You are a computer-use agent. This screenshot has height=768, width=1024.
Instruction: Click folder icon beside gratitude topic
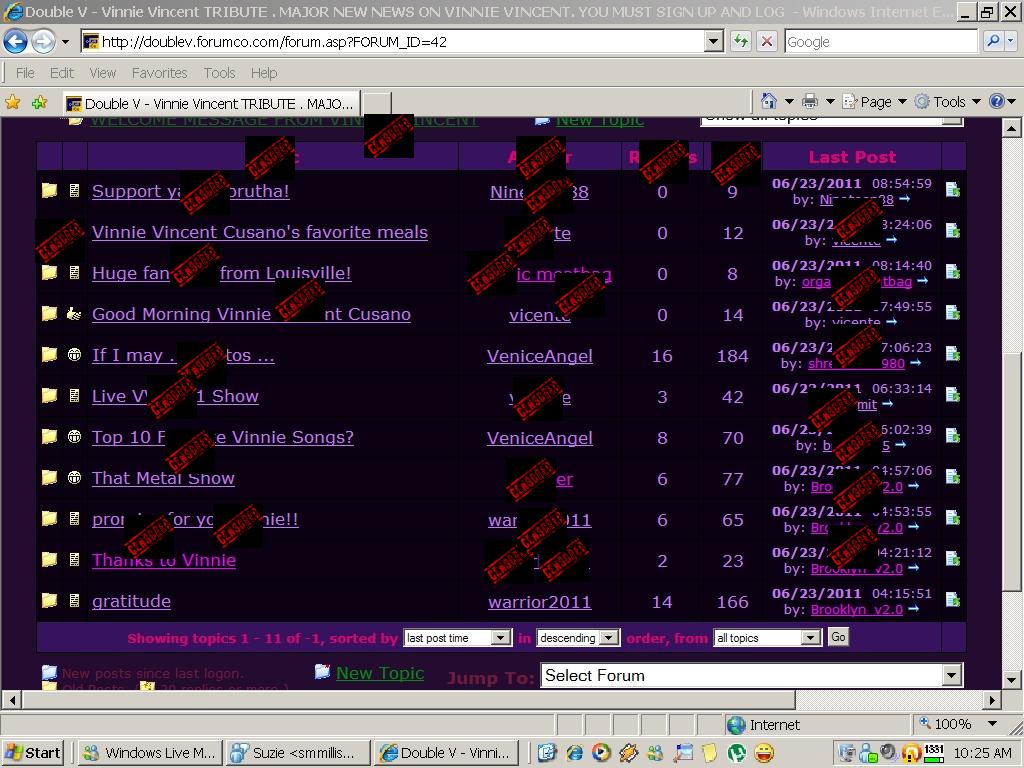[50, 600]
